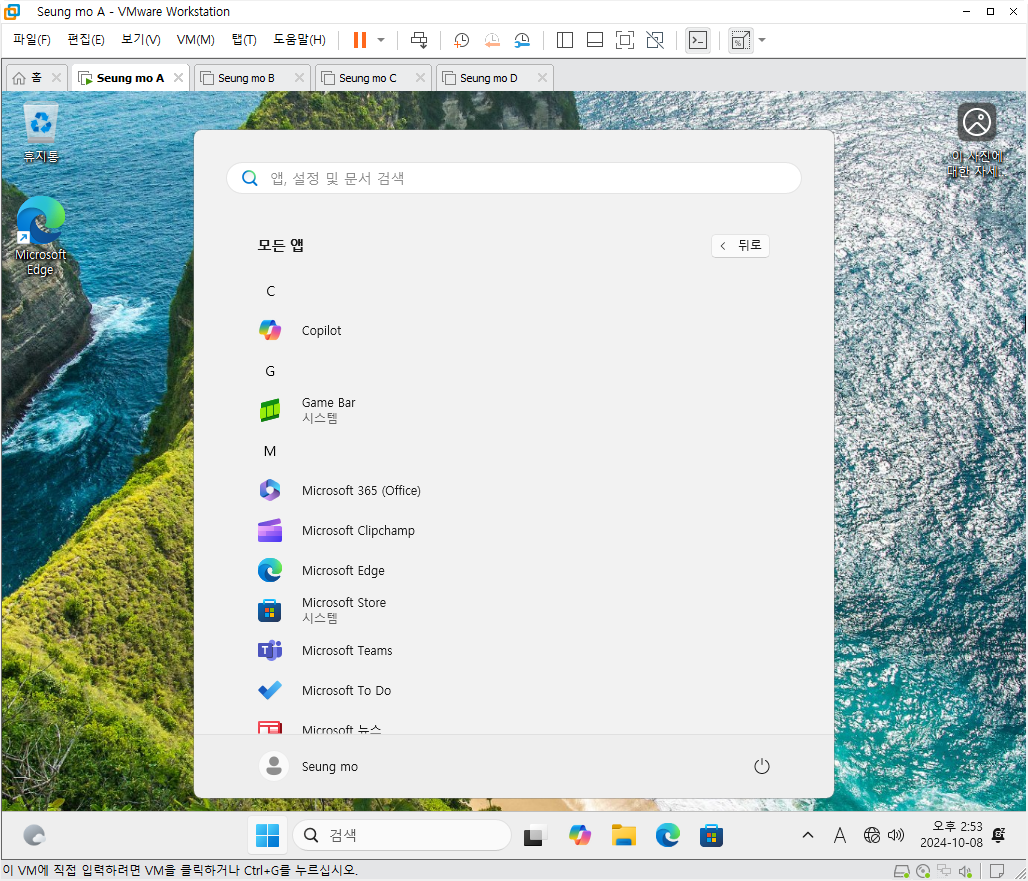Jump to letter G in app list
Viewport: 1028px width, 881px height.
pyautogui.click(x=270, y=371)
